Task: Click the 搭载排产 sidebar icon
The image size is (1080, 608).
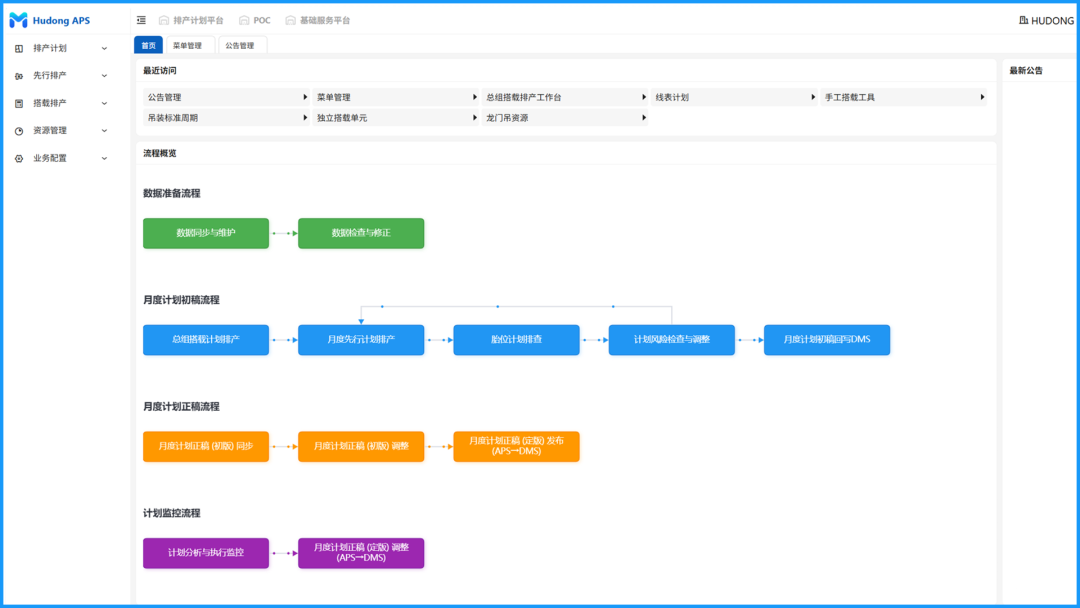Action: pos(19,103)
